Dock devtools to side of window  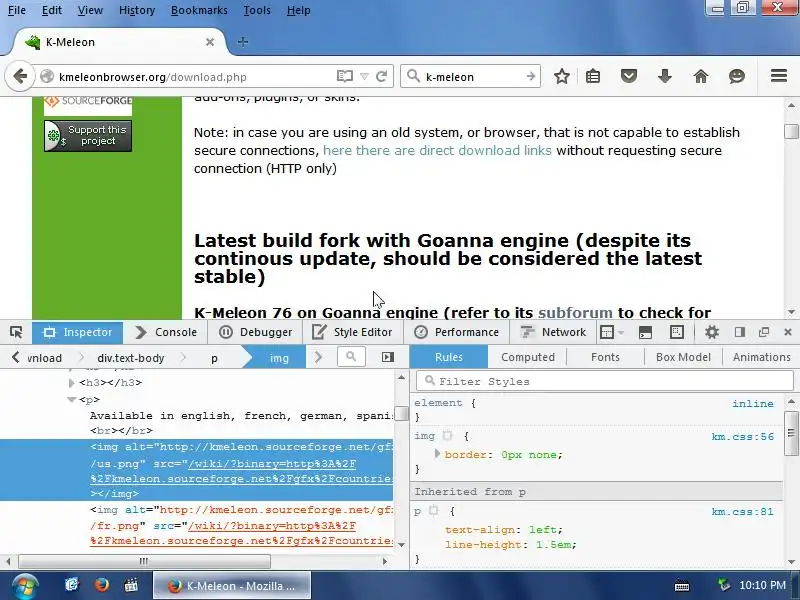740,332
